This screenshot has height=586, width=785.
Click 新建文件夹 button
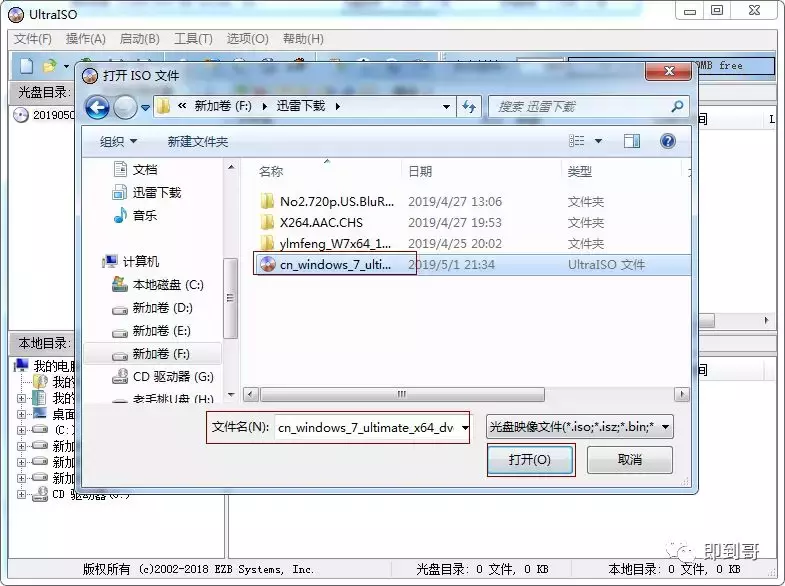(x=198, y=142)
